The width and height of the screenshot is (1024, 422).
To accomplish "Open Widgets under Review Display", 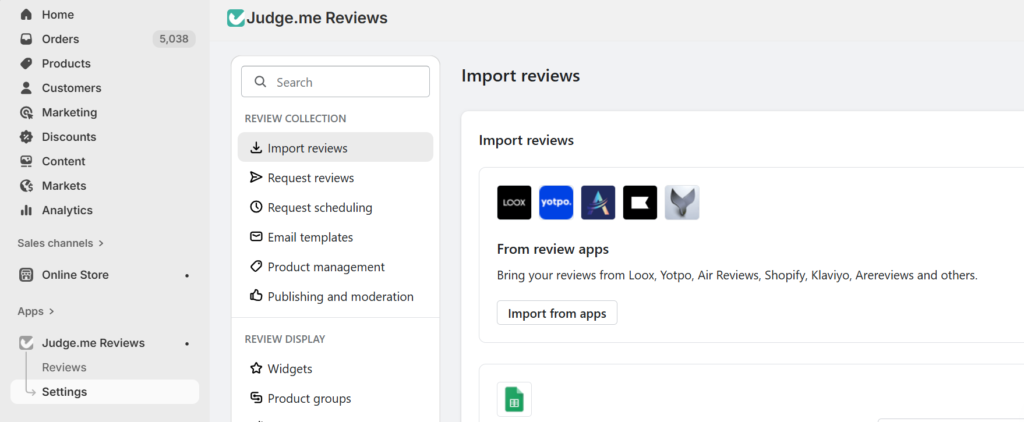I will click(289, 369).
